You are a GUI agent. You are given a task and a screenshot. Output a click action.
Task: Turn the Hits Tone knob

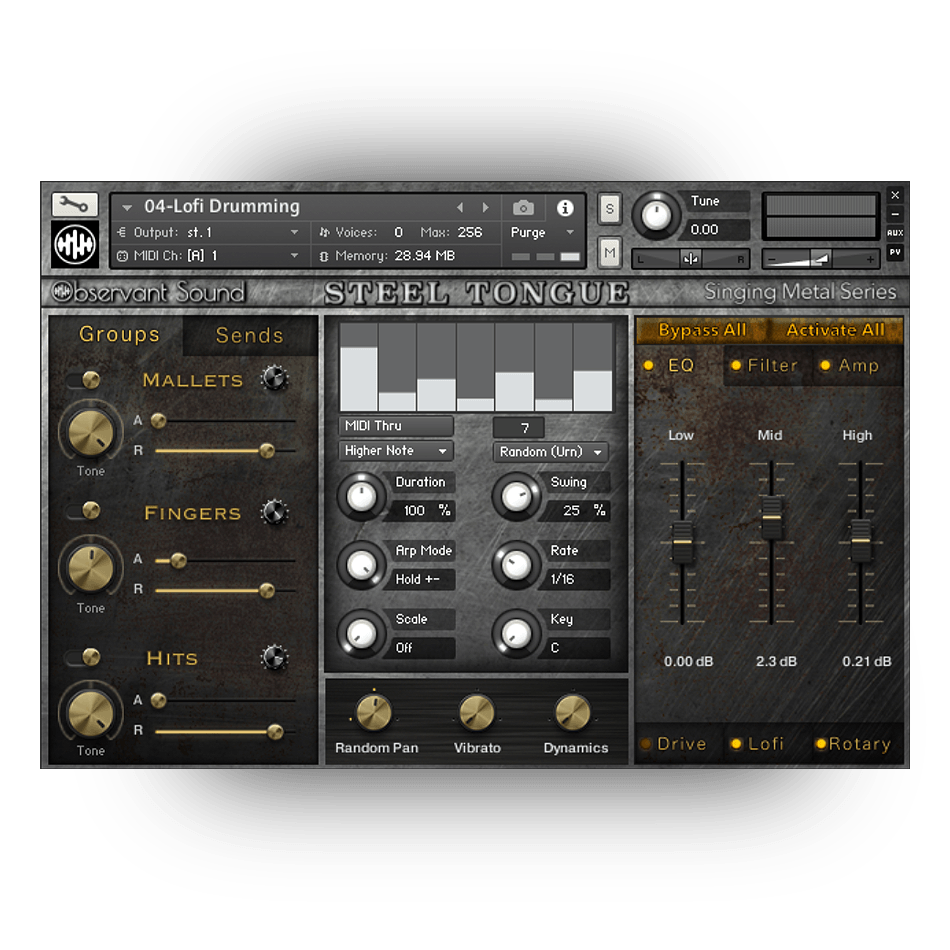click(91, 712)
